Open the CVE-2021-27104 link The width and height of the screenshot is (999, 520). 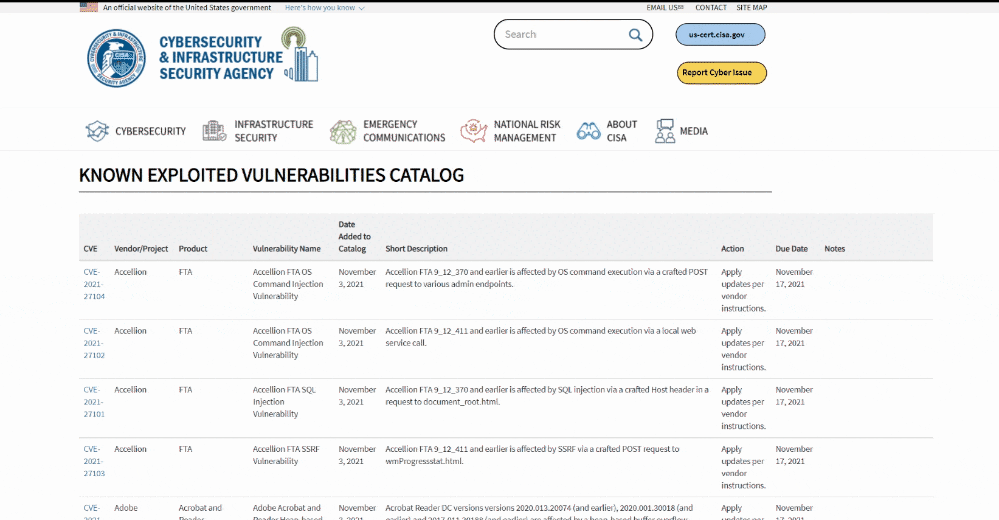click(94, 284)
